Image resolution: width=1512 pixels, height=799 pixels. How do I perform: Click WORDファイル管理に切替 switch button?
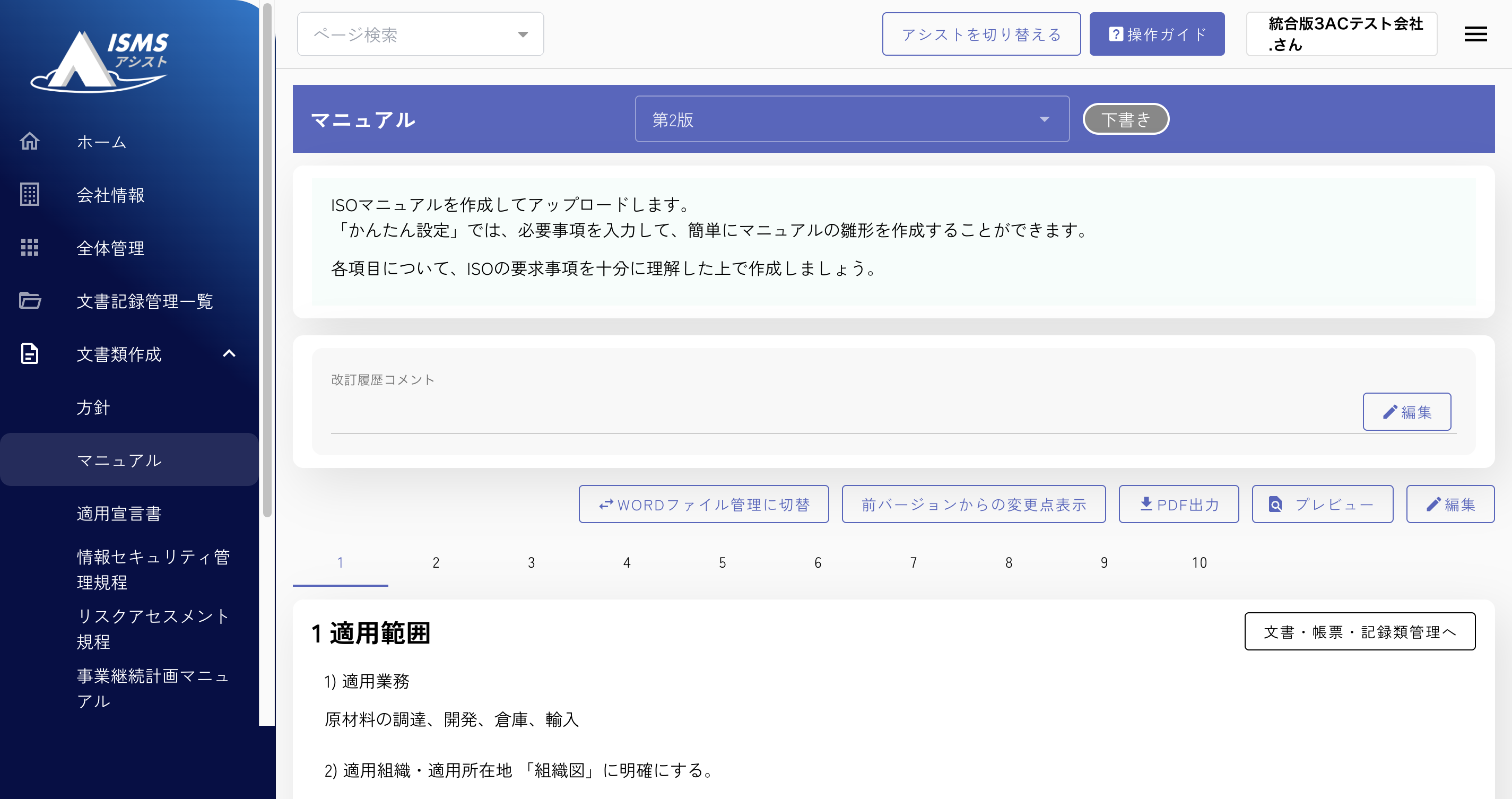click(x=703, y=503)
